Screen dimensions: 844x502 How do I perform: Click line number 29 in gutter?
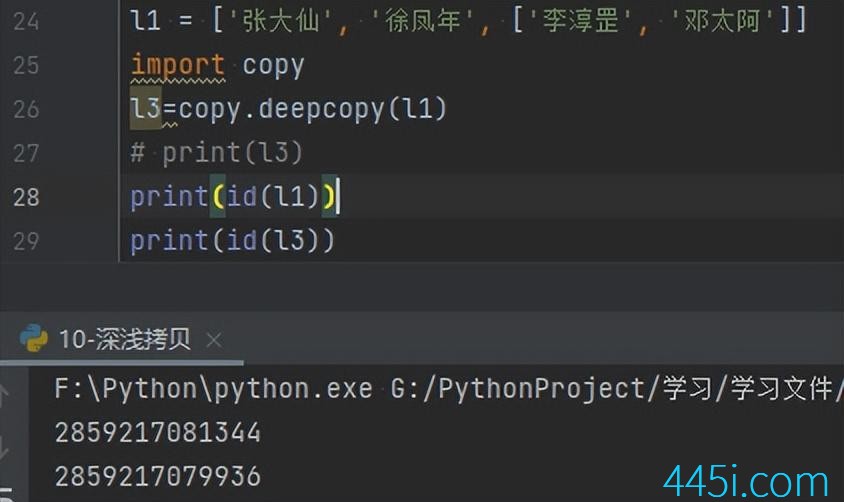26,241
